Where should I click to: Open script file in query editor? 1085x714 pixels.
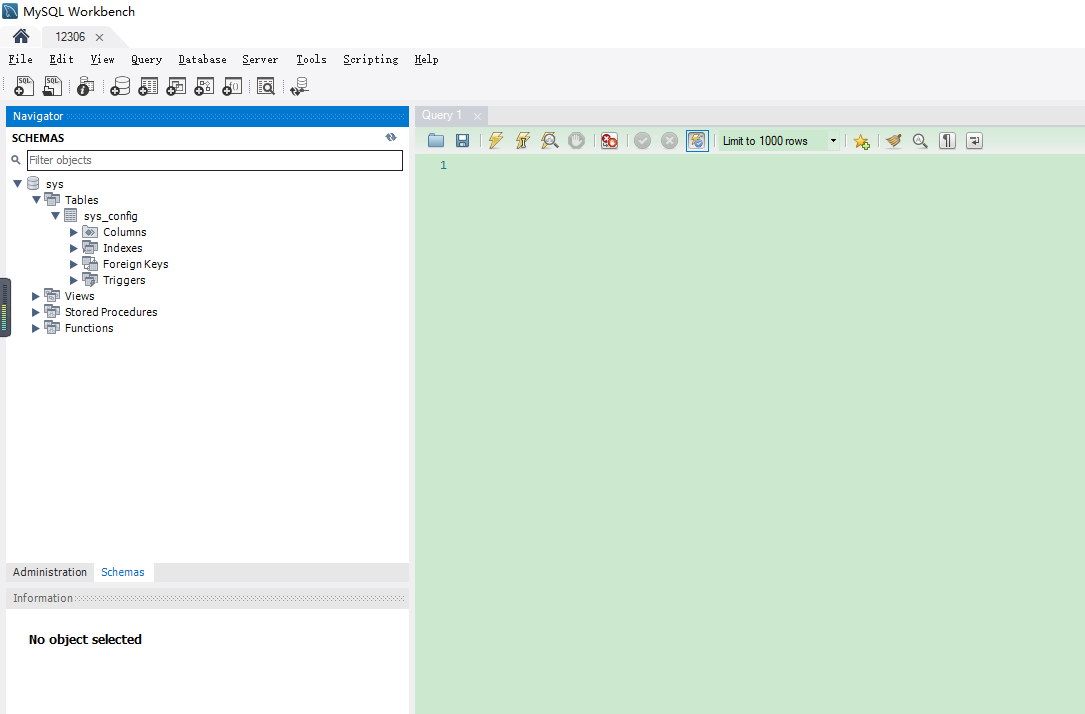[436, 140]
